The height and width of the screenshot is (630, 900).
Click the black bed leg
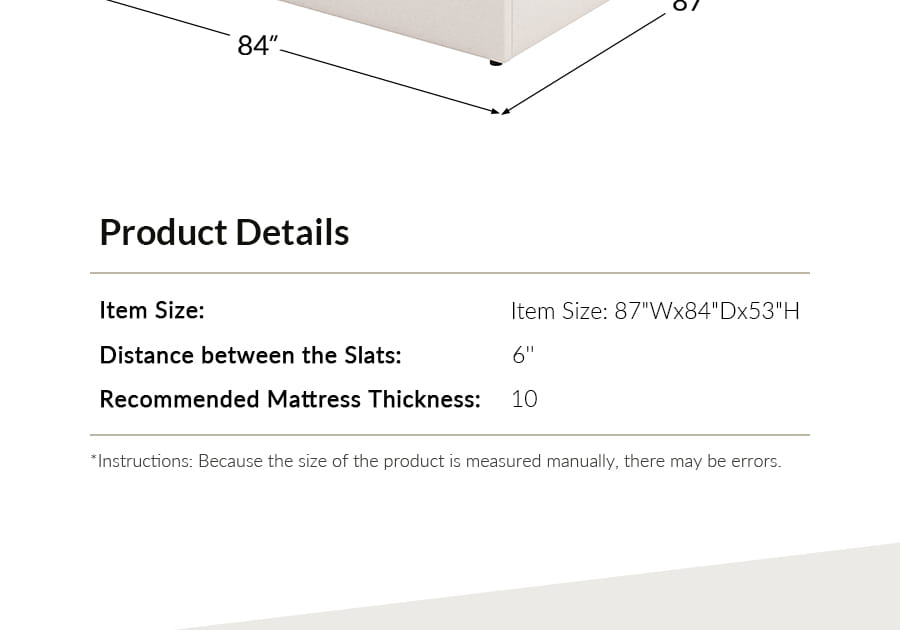tap(495, 64)
